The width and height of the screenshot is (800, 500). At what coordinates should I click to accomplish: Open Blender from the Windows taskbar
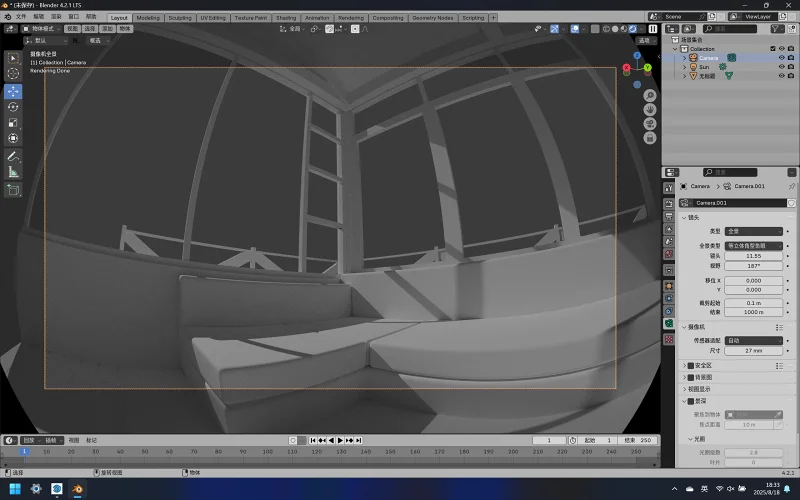pos(77,489)
